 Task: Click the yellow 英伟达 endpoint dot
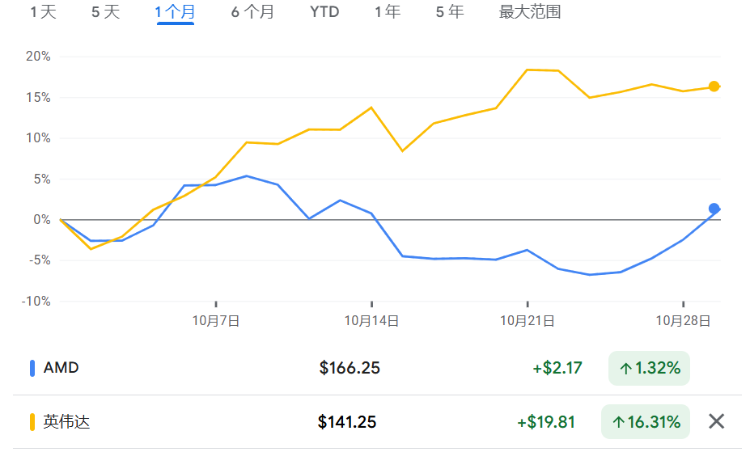[714, 87]
